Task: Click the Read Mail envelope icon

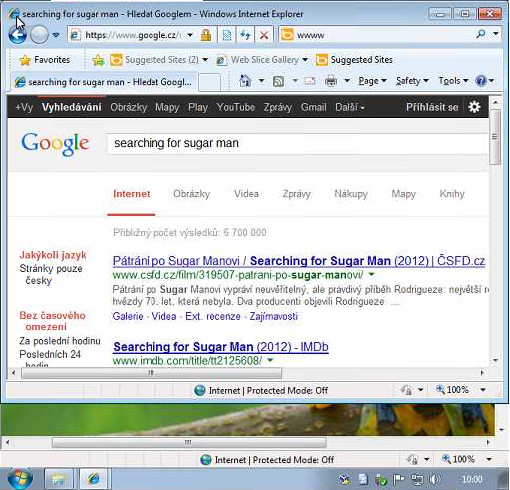Action: tap(310, 81)
